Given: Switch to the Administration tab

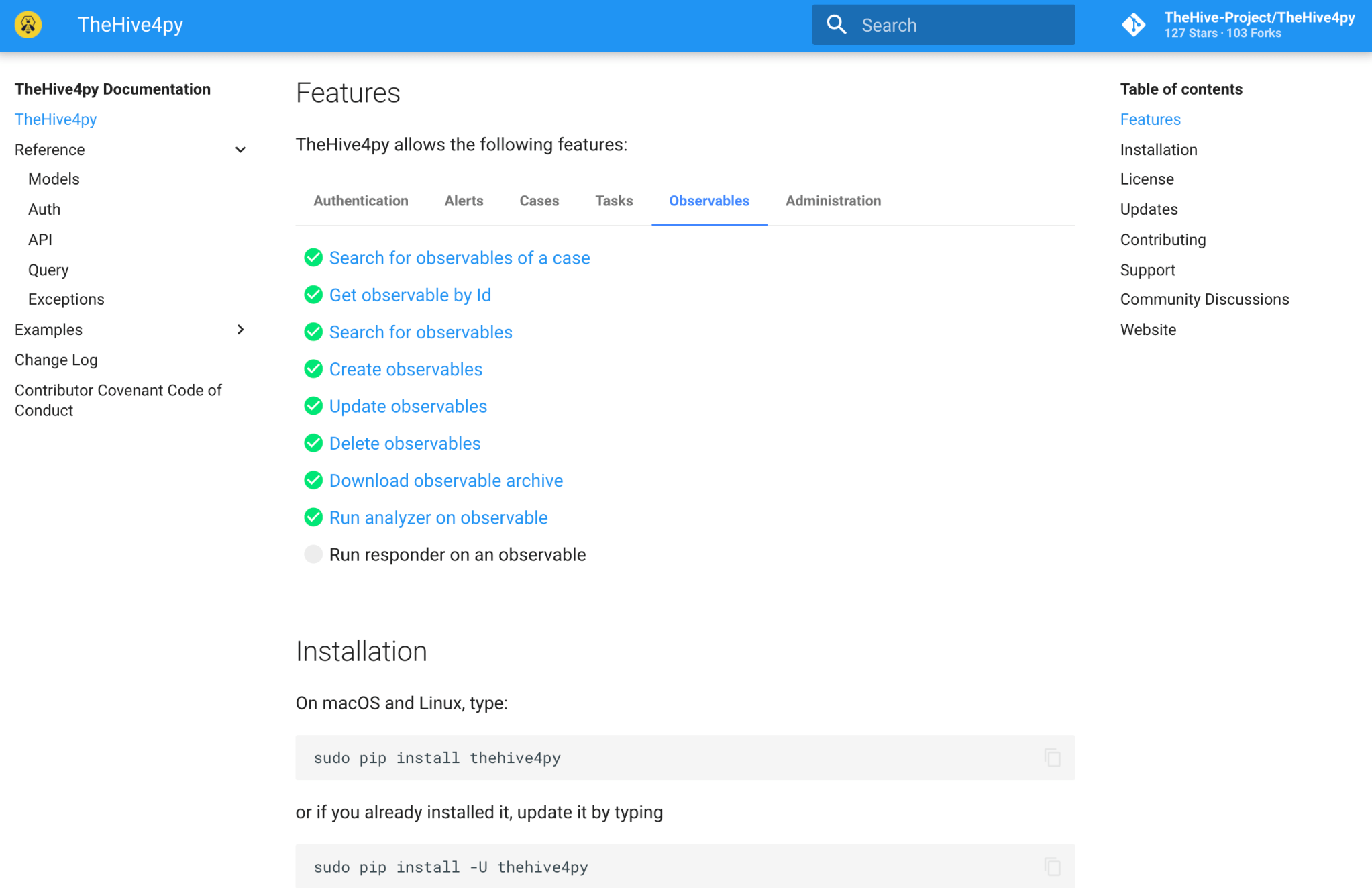Looking at the screenshot, I should [x=833, y=201].
